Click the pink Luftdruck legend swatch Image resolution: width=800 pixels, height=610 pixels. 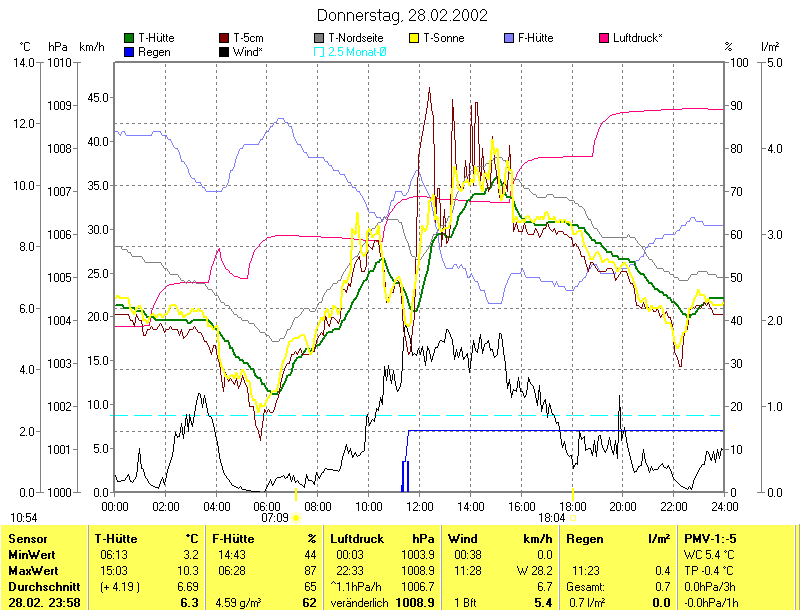click(x=604, y=38)
